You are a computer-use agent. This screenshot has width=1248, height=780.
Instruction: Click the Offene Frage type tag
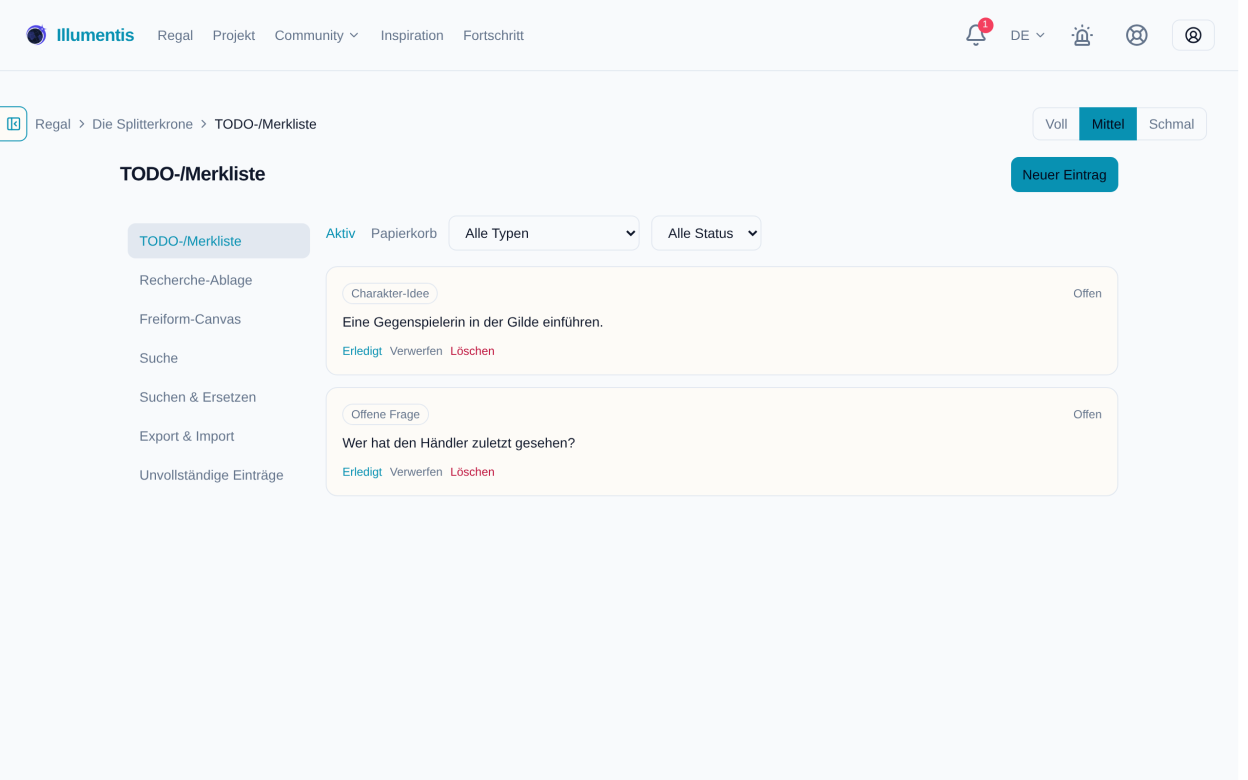[x=385, y=414]
